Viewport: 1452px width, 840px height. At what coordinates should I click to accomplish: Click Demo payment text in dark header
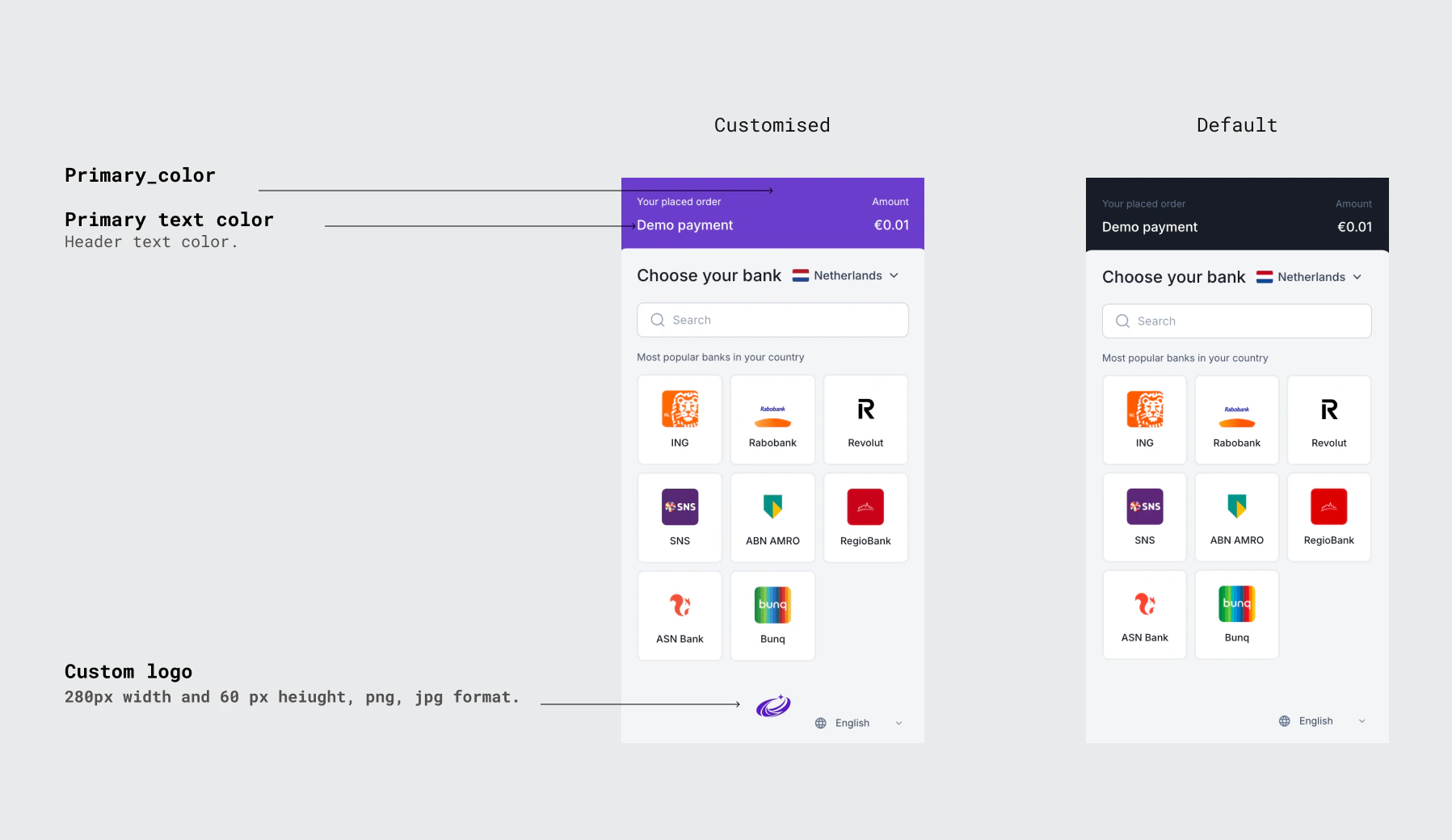pyautogui.click(x=1150, y=227)
